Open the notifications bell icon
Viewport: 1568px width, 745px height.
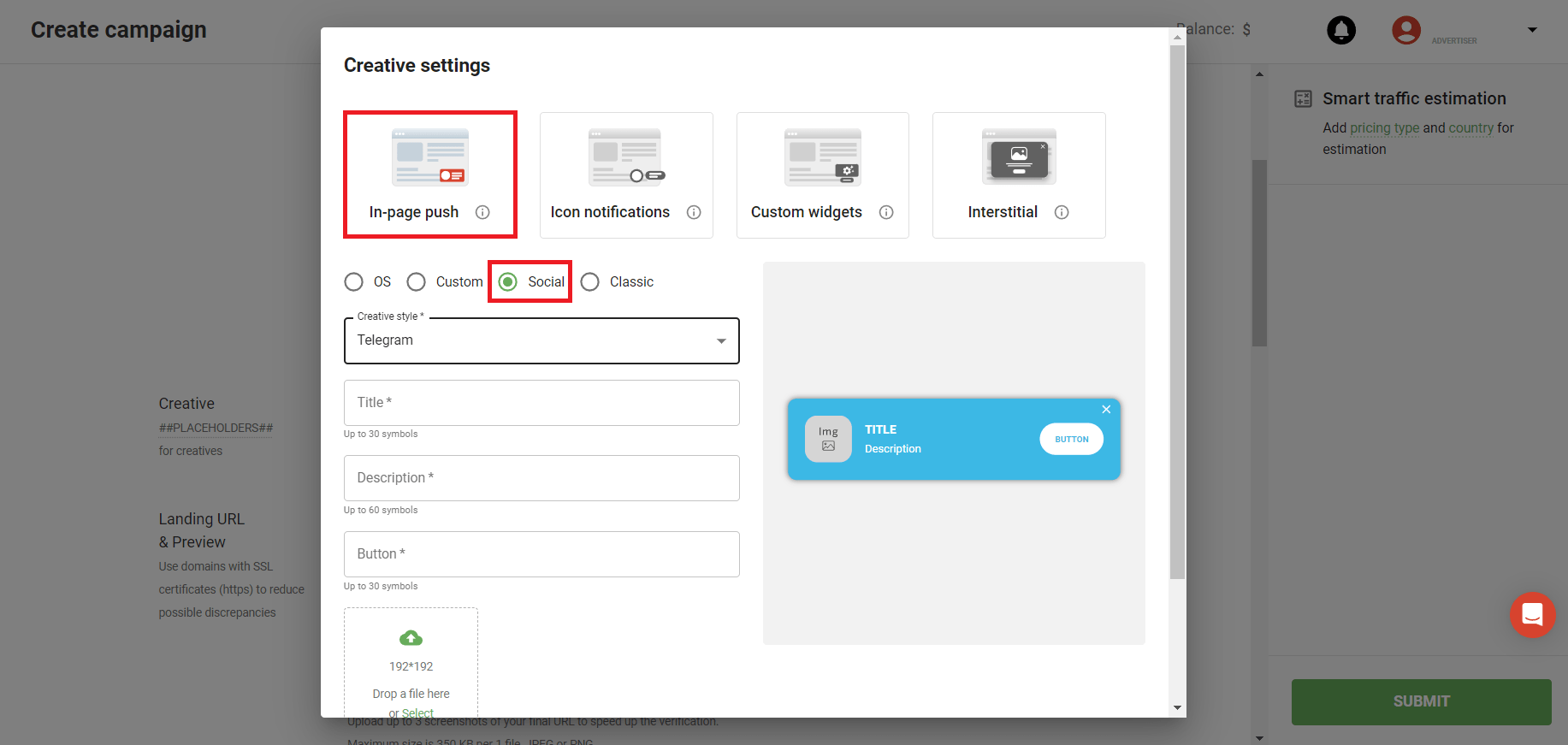click(x=1341, y=30)
